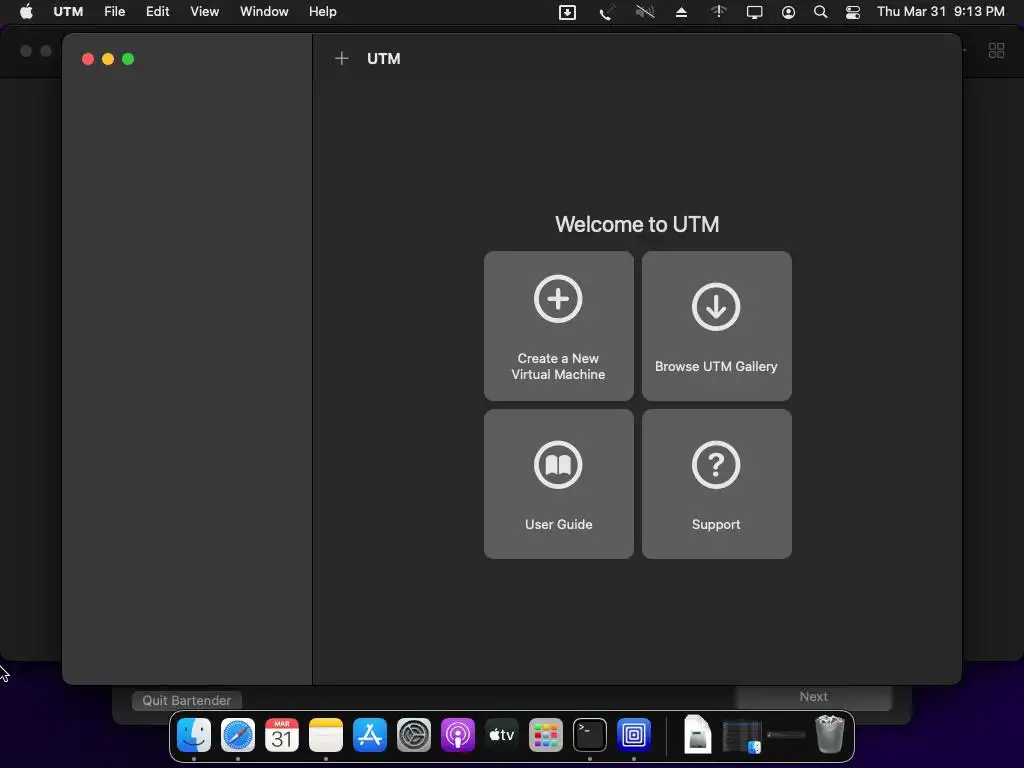Open App Store from the Dock
Image resolution: width=1024 pixels, height=768 pixels.
(x=370, y=735)
